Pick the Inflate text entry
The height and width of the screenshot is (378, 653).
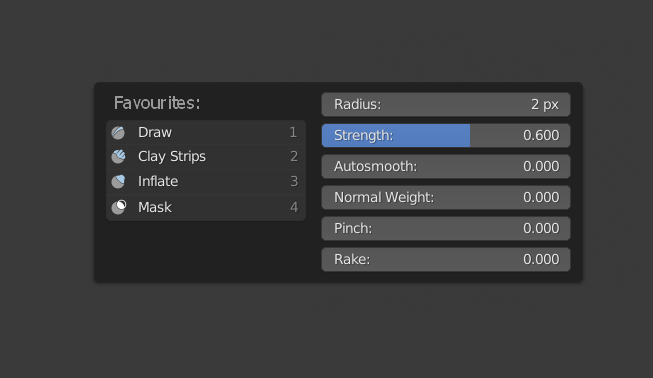point(158,182)
